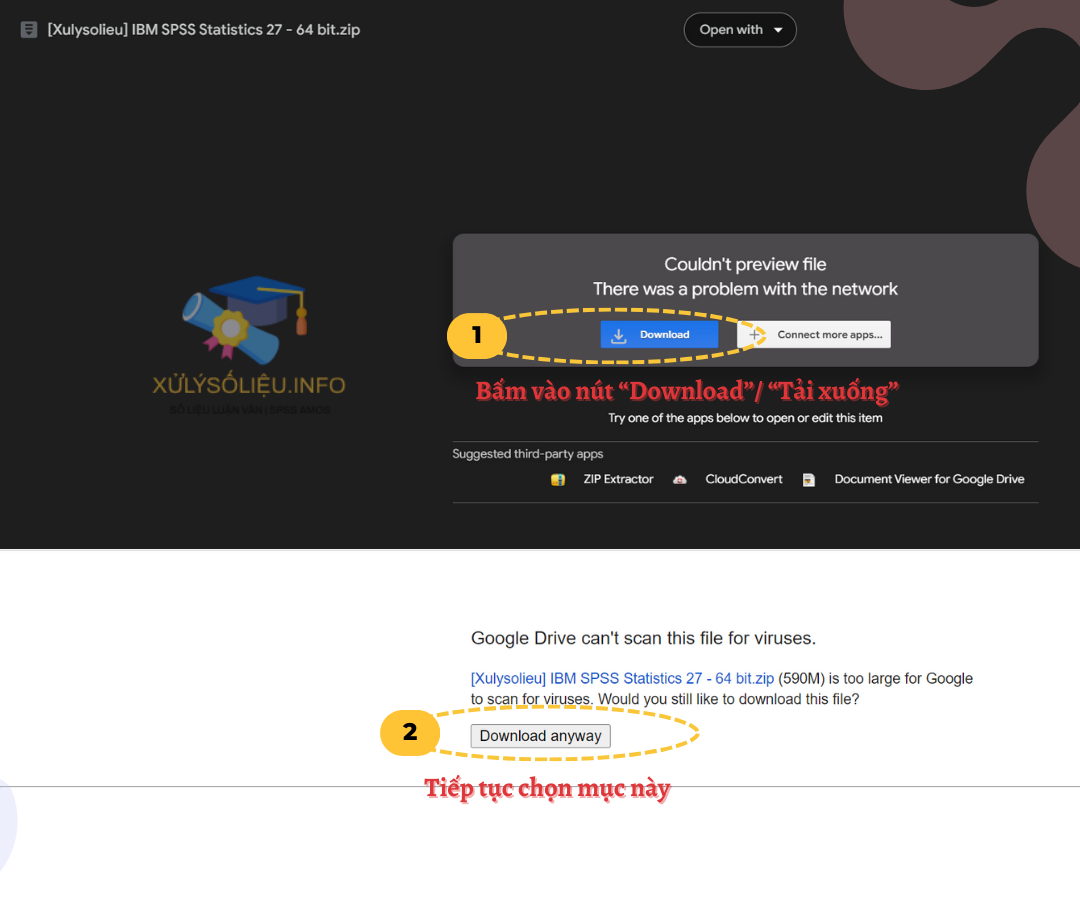Click the blue Download button
Viewport: 1080px width, 908px height.
pyautogui.click(x=659, y=335)
